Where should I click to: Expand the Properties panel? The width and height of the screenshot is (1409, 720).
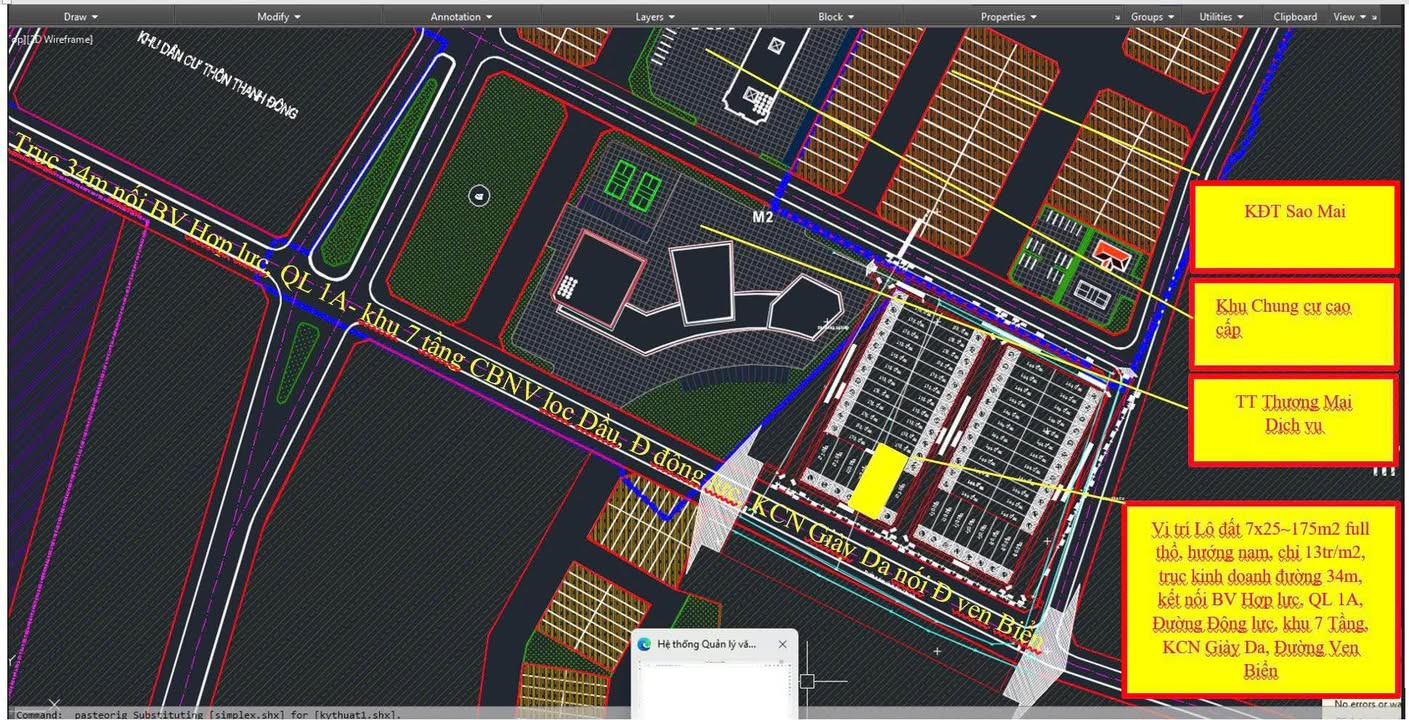[x=1008, y=17]
